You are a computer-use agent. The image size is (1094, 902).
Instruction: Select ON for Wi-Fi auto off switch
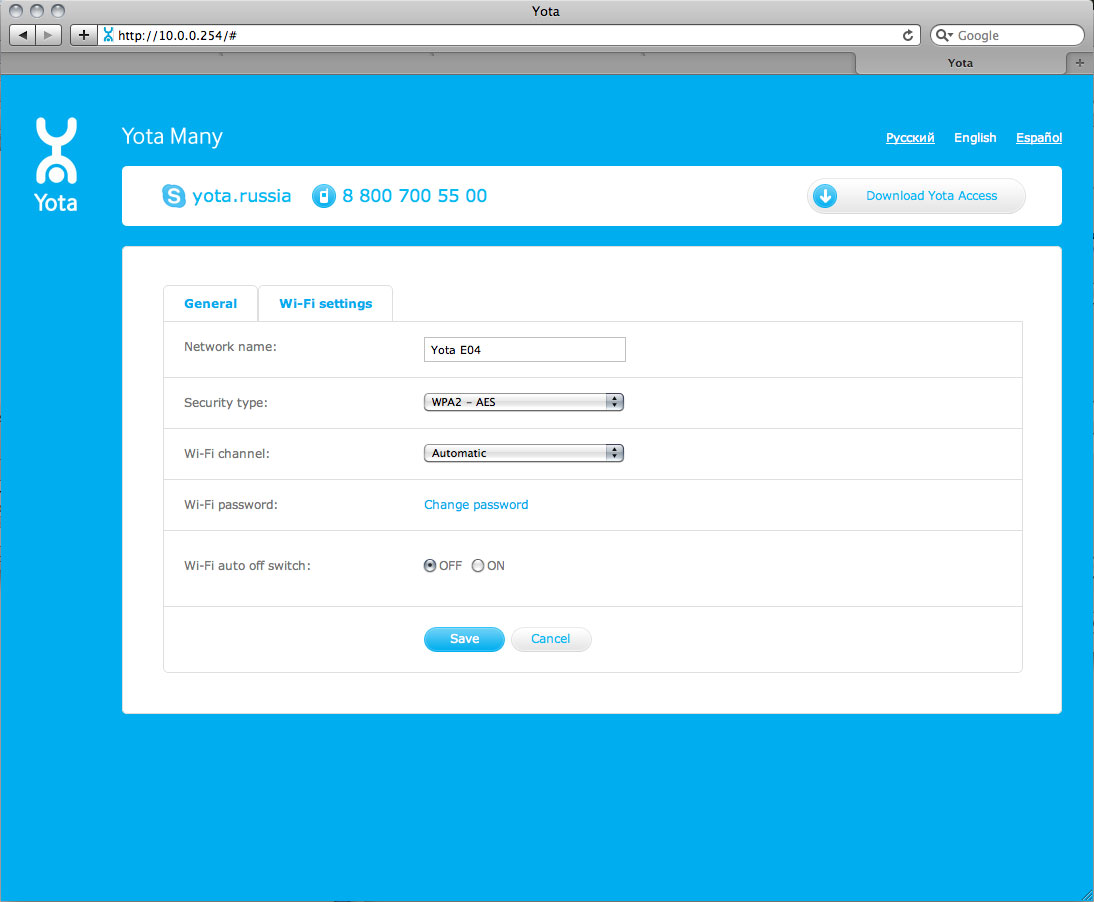(x=478, y=566)
